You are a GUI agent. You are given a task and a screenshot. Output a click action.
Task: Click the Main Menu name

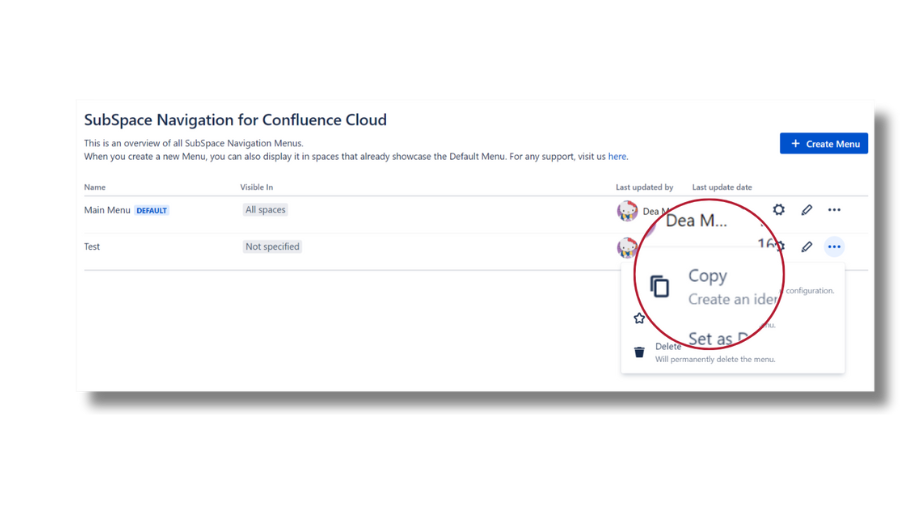pyautogui.click(x=107, y=210)
